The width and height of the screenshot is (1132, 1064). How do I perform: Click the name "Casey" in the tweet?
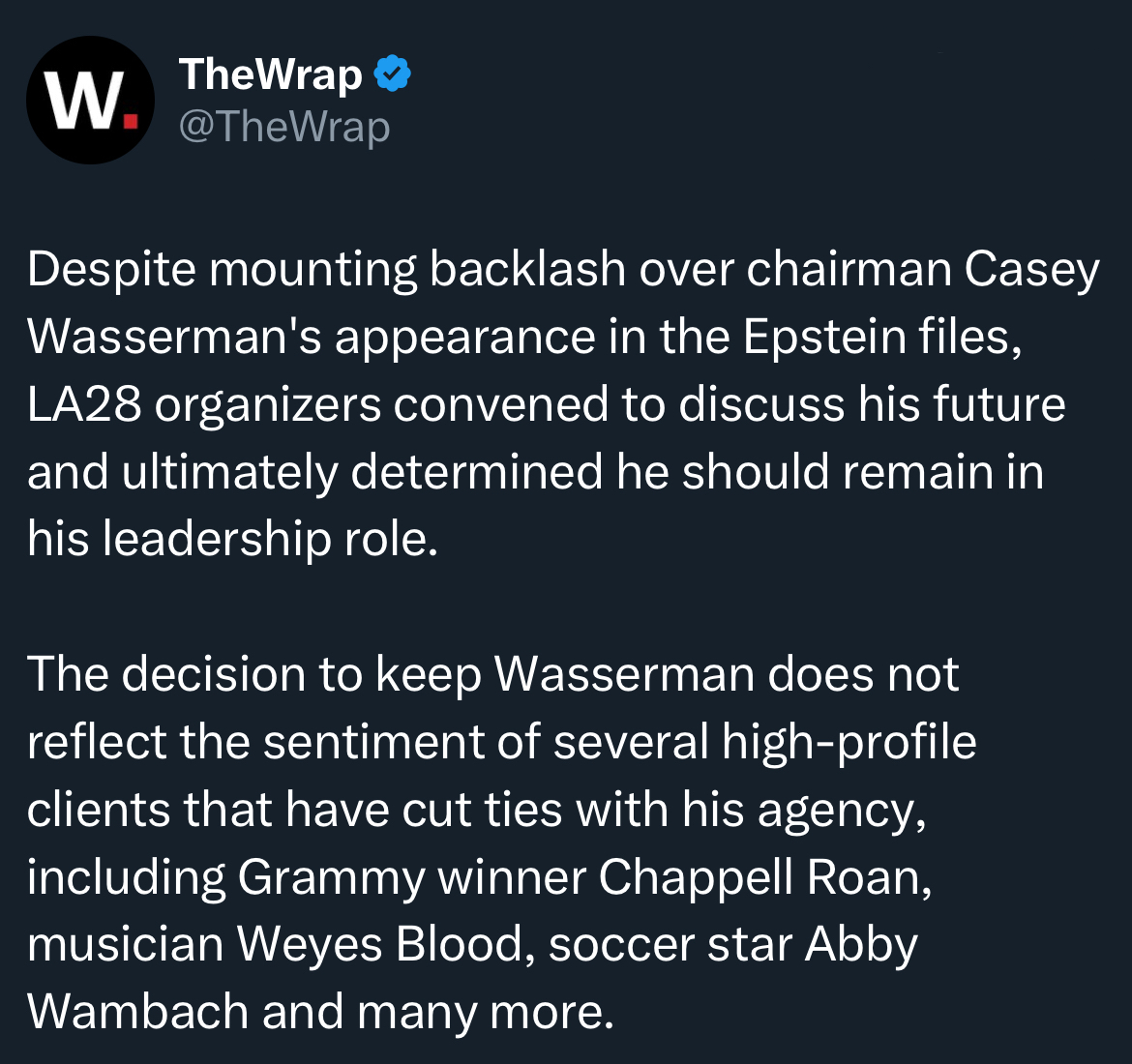click(1031, 269)
